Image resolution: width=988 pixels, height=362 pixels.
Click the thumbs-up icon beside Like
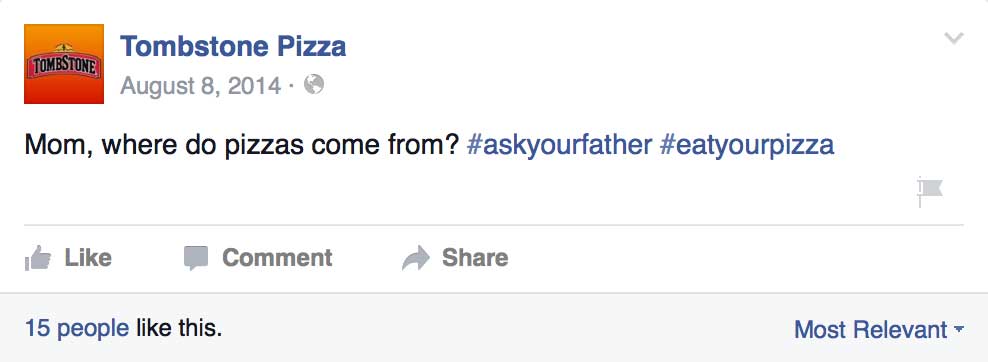pos(38,257)
